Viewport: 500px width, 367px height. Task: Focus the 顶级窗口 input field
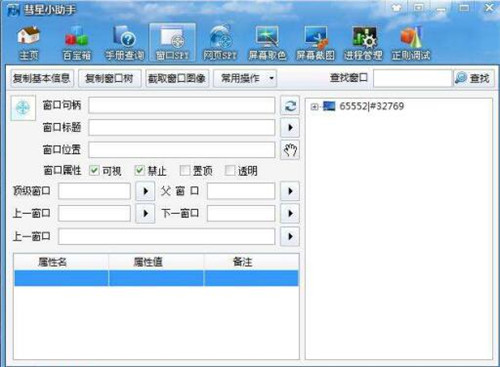(94, 191)
